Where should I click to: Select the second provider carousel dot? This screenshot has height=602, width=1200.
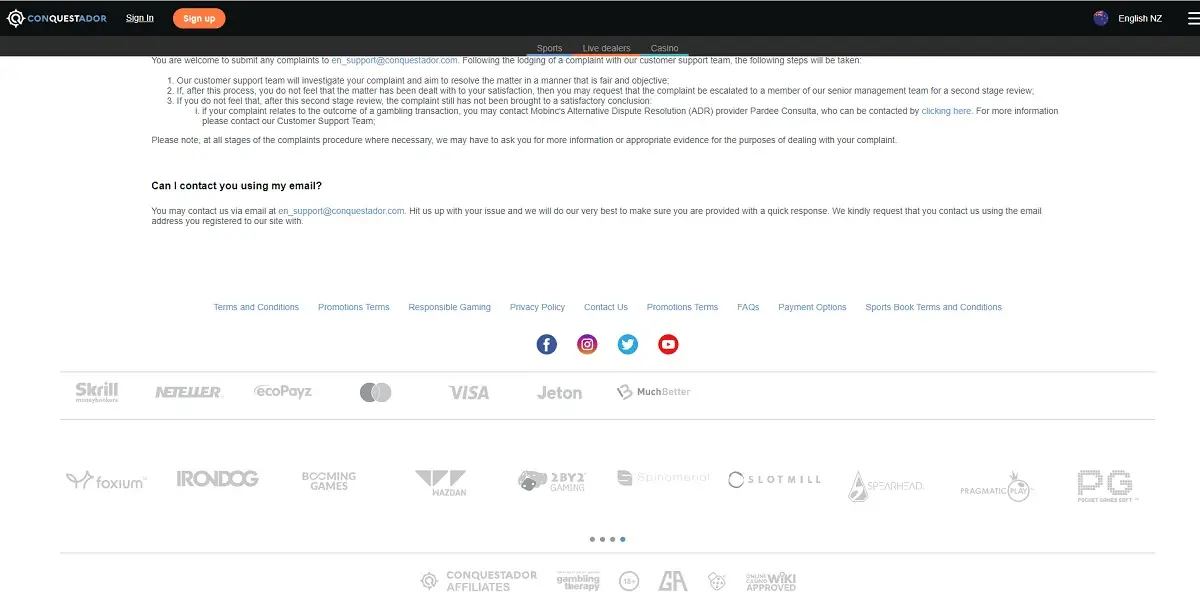(x=602, y=539)
